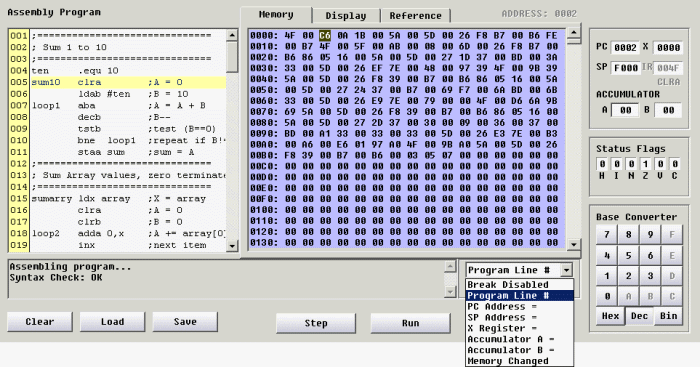This screenshot has width=700, height=367.
Task: Open the Reference tab
Action: (x=415, y=16)
